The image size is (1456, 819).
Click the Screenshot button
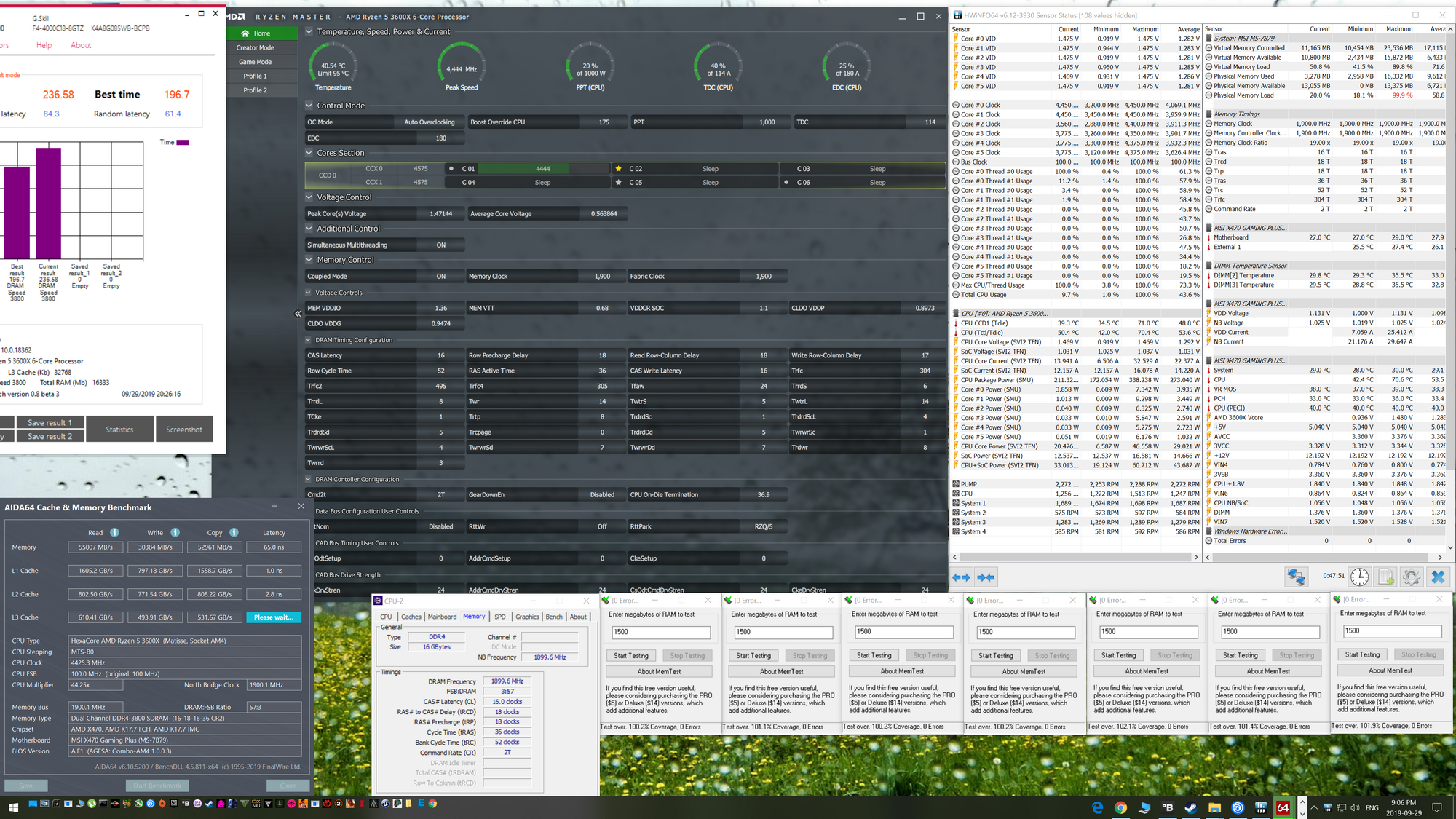[184, 430]
